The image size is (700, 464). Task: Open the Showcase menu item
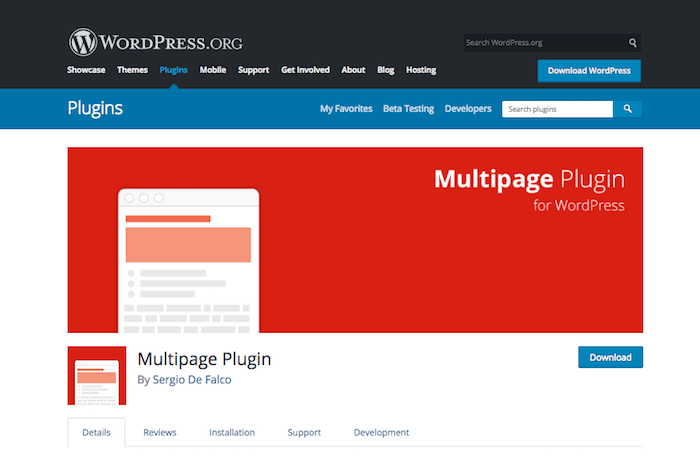tap(86, 70)
